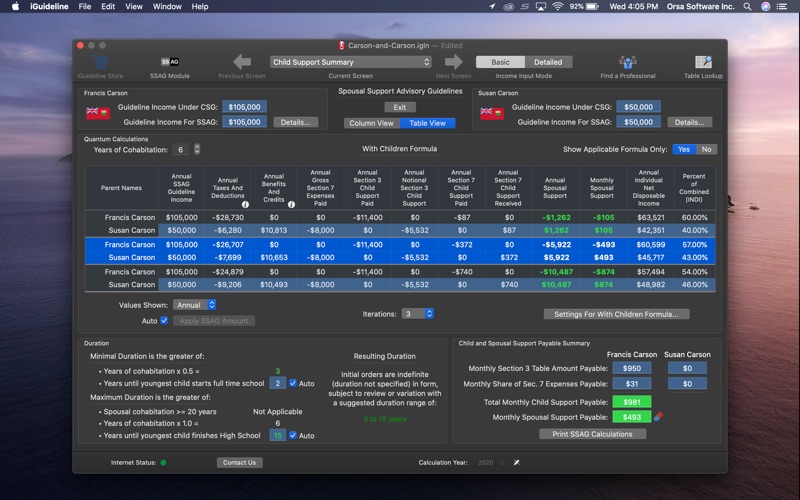Open Notification Center icon
Viewport: 800px width, 500px height.
click(x=782, y=7)
